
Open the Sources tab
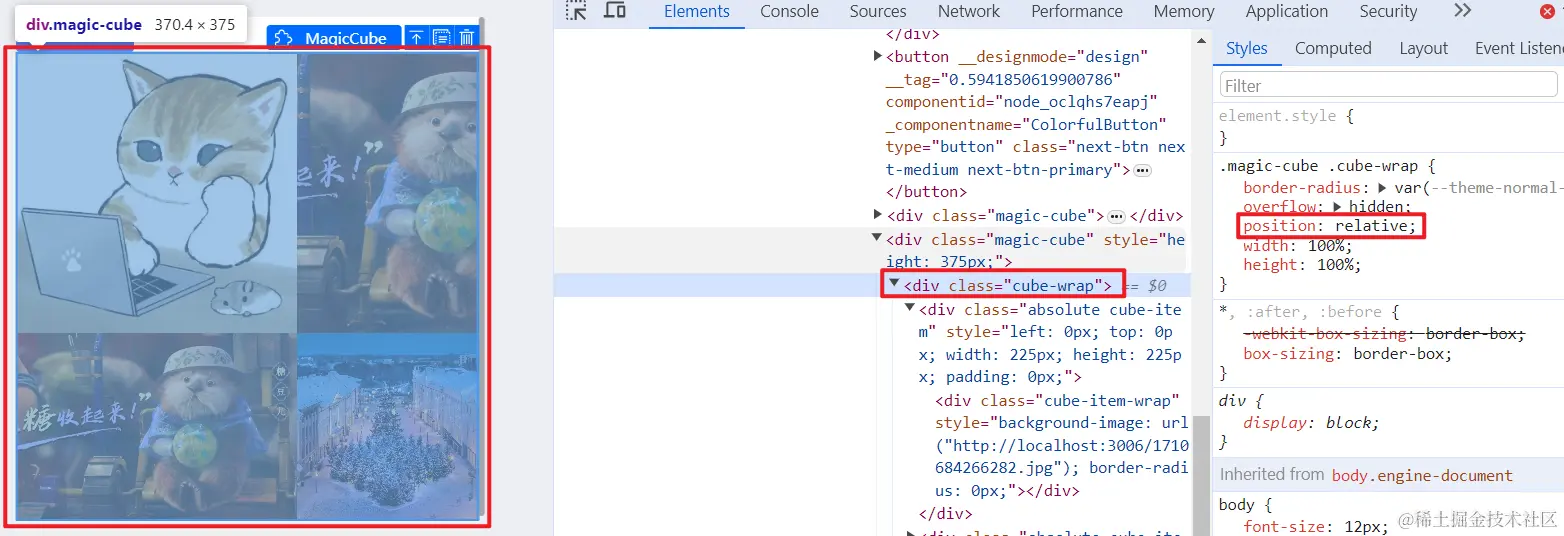878,12
